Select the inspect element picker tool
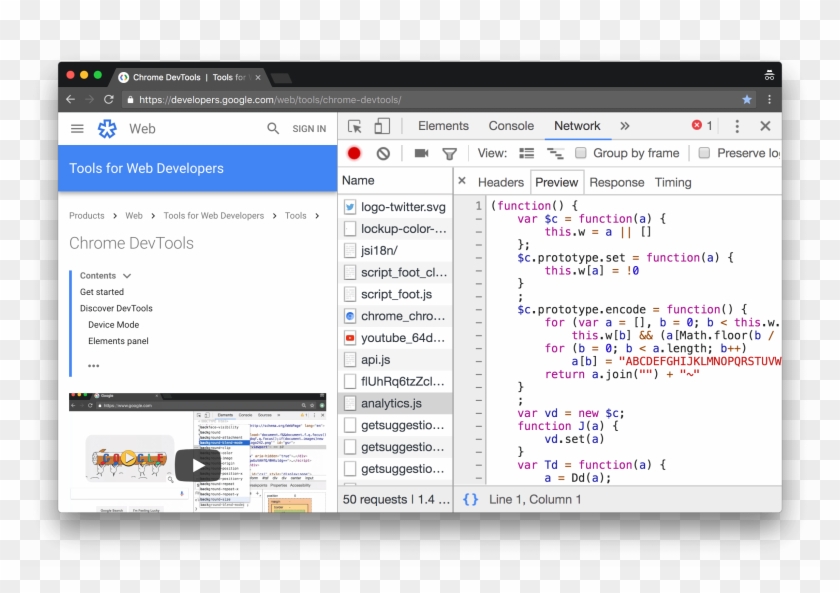This screenshot has width=840, height=593. pos(355,126)
